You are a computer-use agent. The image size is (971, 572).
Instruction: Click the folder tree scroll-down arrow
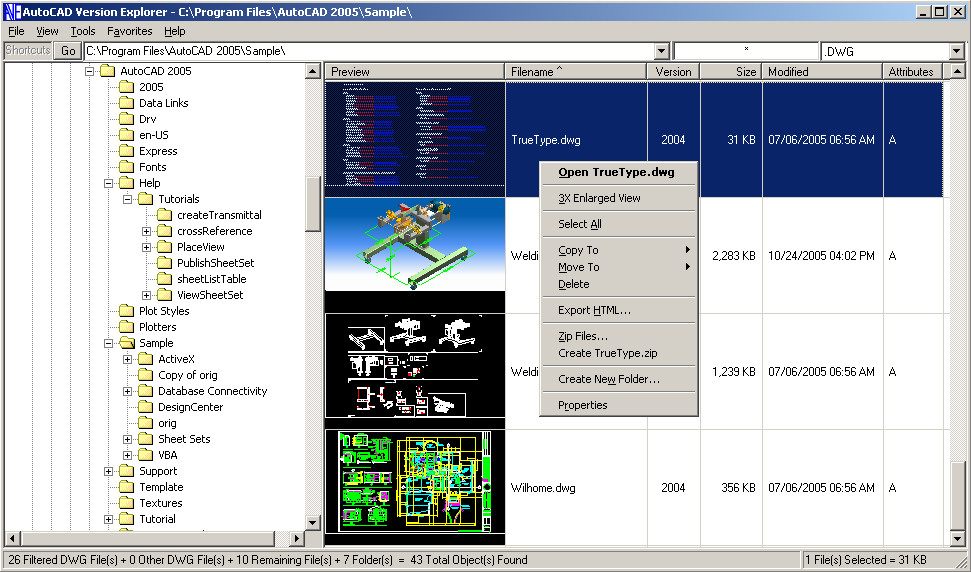313,523
